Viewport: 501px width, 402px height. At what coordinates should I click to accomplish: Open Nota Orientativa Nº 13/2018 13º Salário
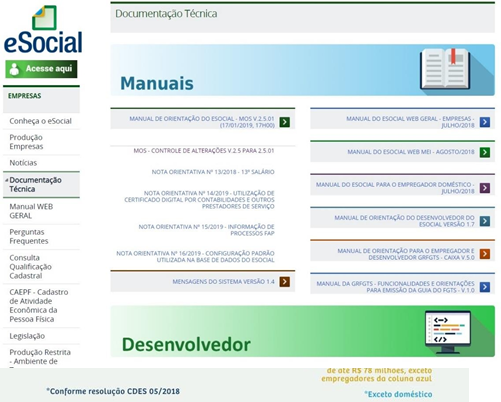213,172
